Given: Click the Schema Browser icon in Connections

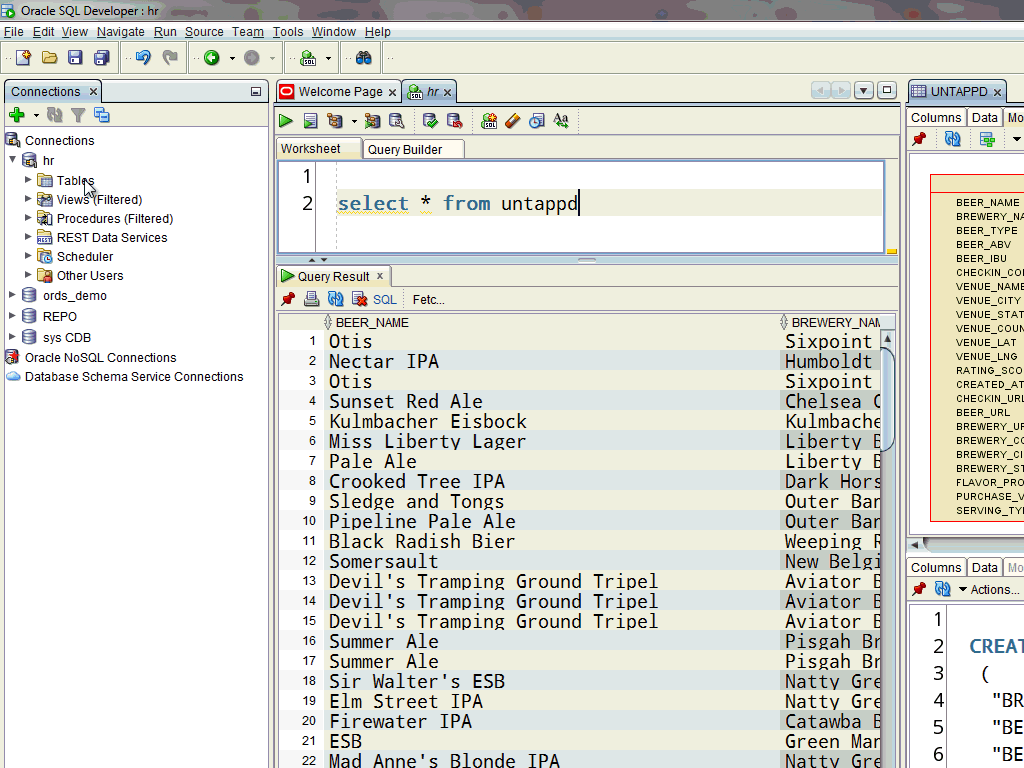Looking at the screenshot, I should (x=102, y=116).
